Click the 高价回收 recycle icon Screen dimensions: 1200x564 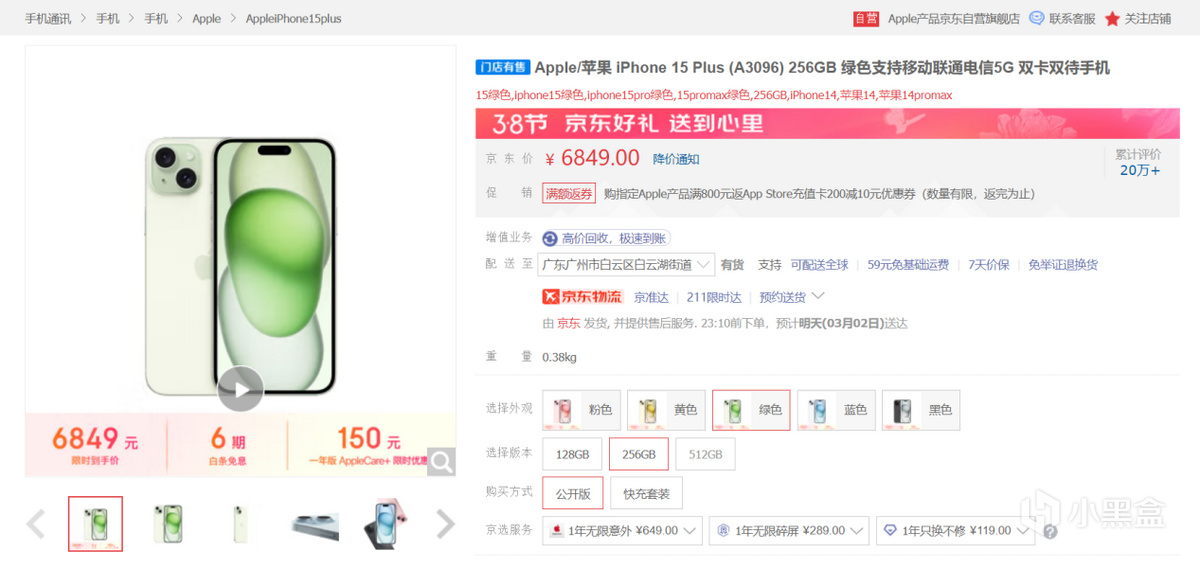point(550,238)
